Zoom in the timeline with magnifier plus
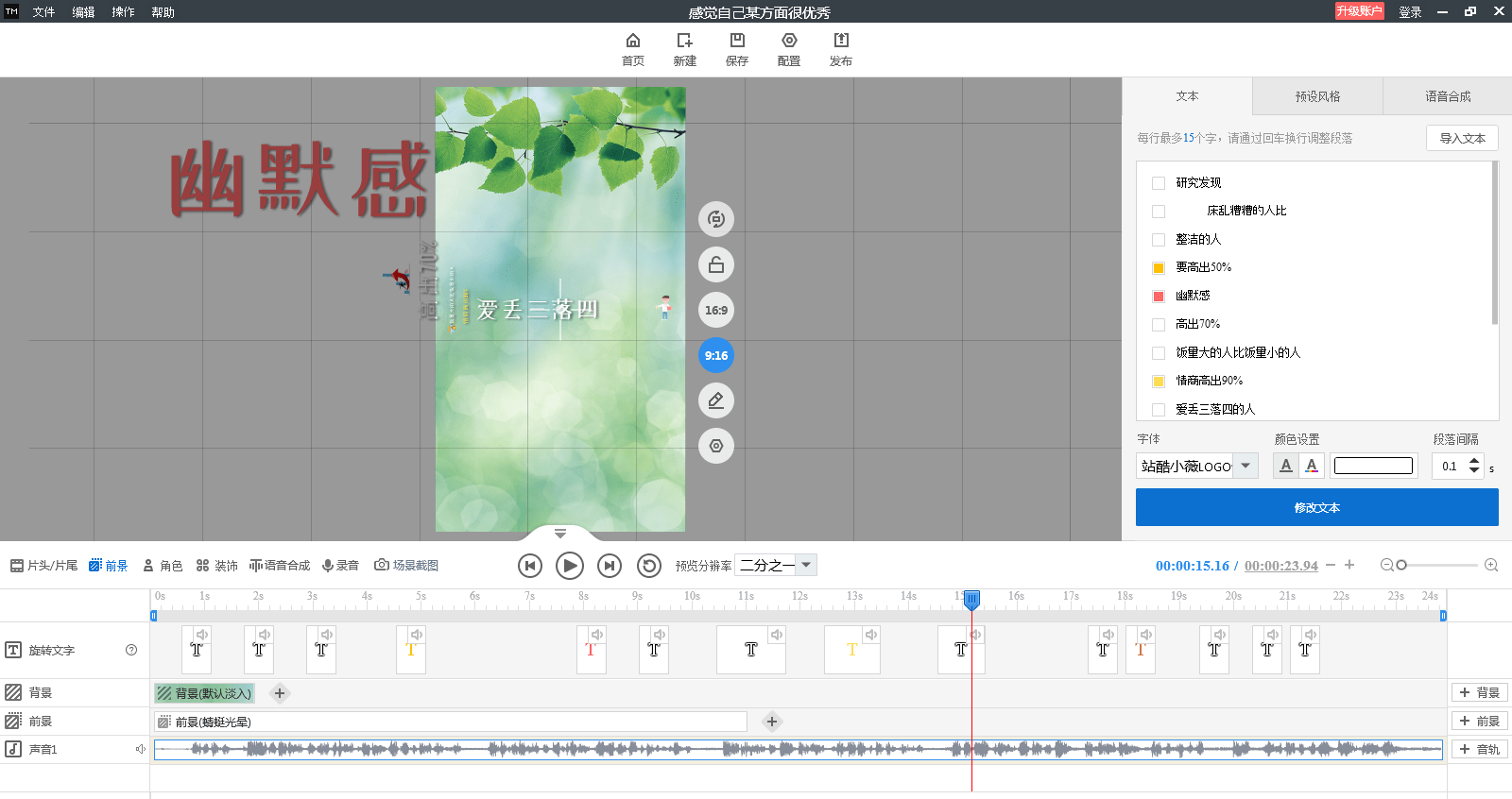 [1491, 565]
